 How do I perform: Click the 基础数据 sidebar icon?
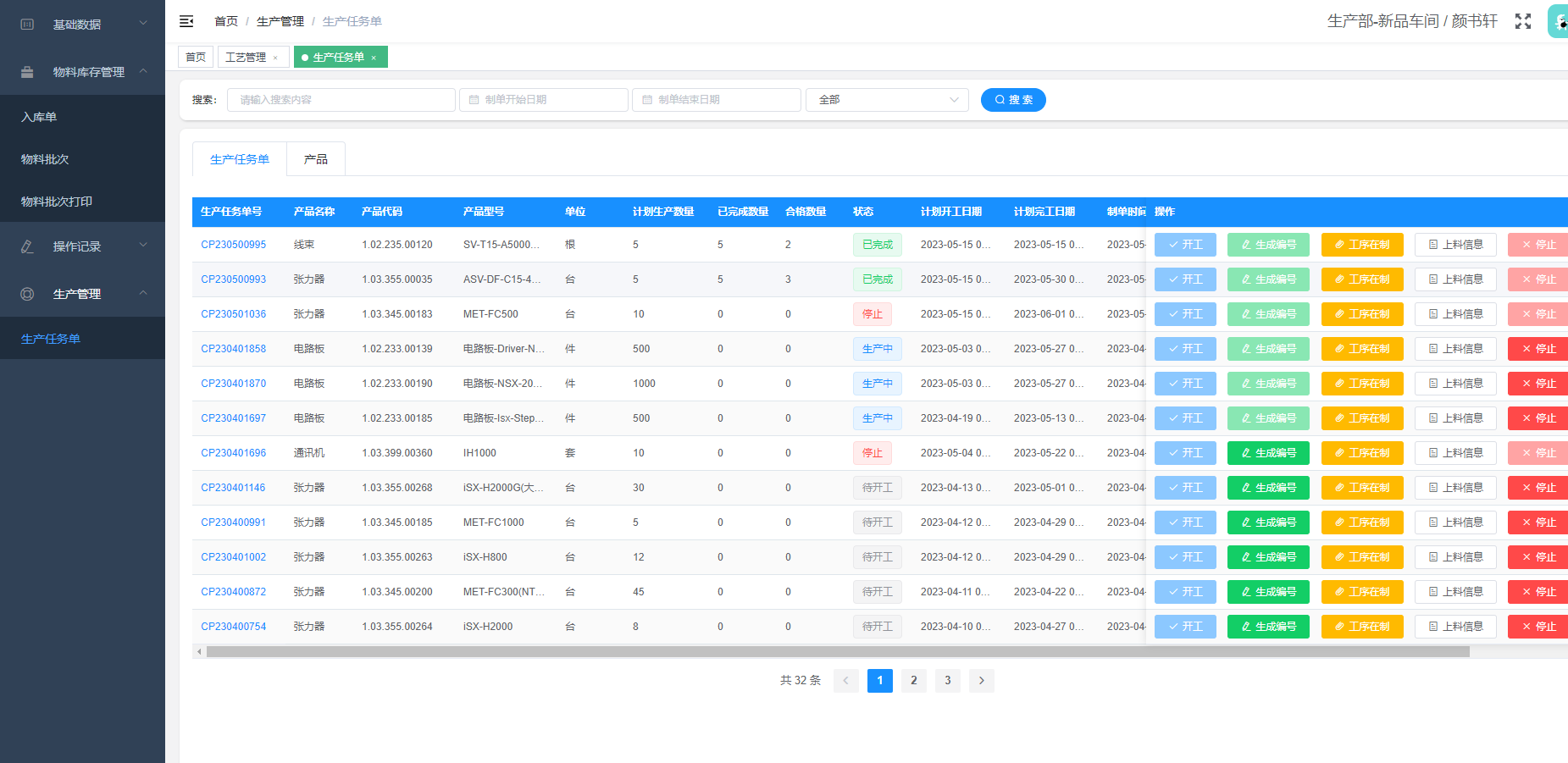tap(27, 25)
